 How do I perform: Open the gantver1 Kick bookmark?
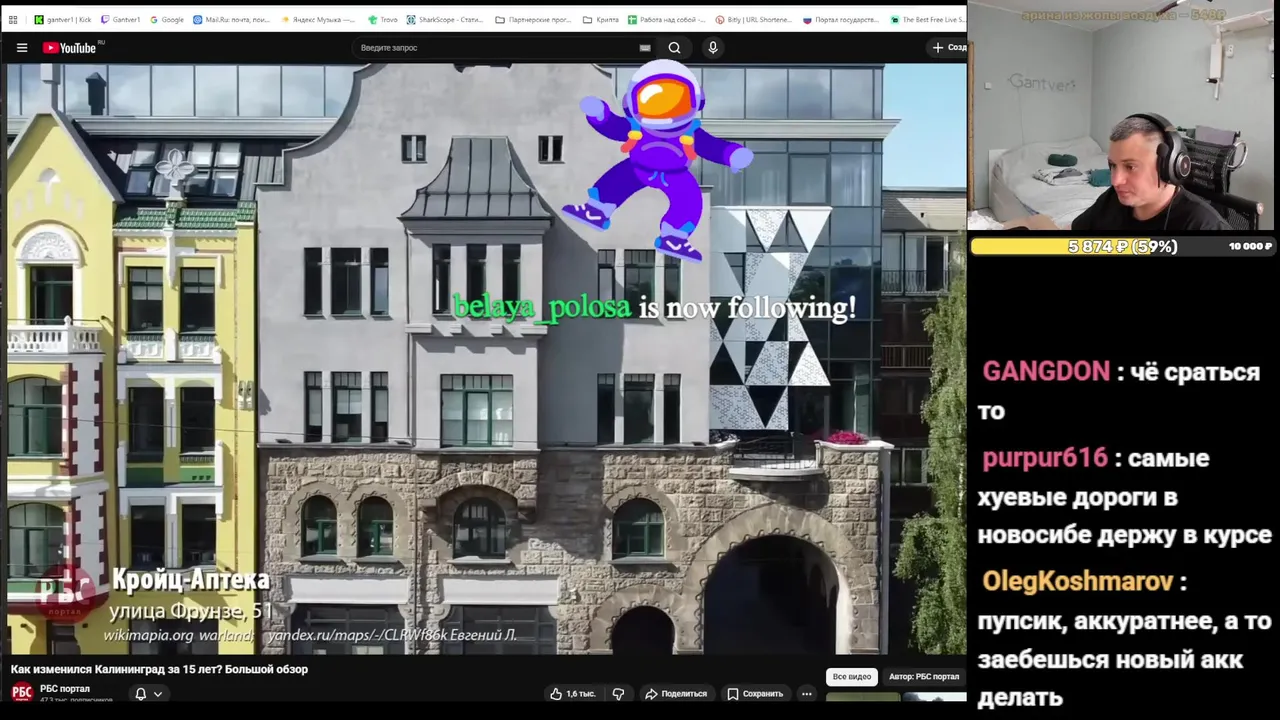[x=62, y=19]
